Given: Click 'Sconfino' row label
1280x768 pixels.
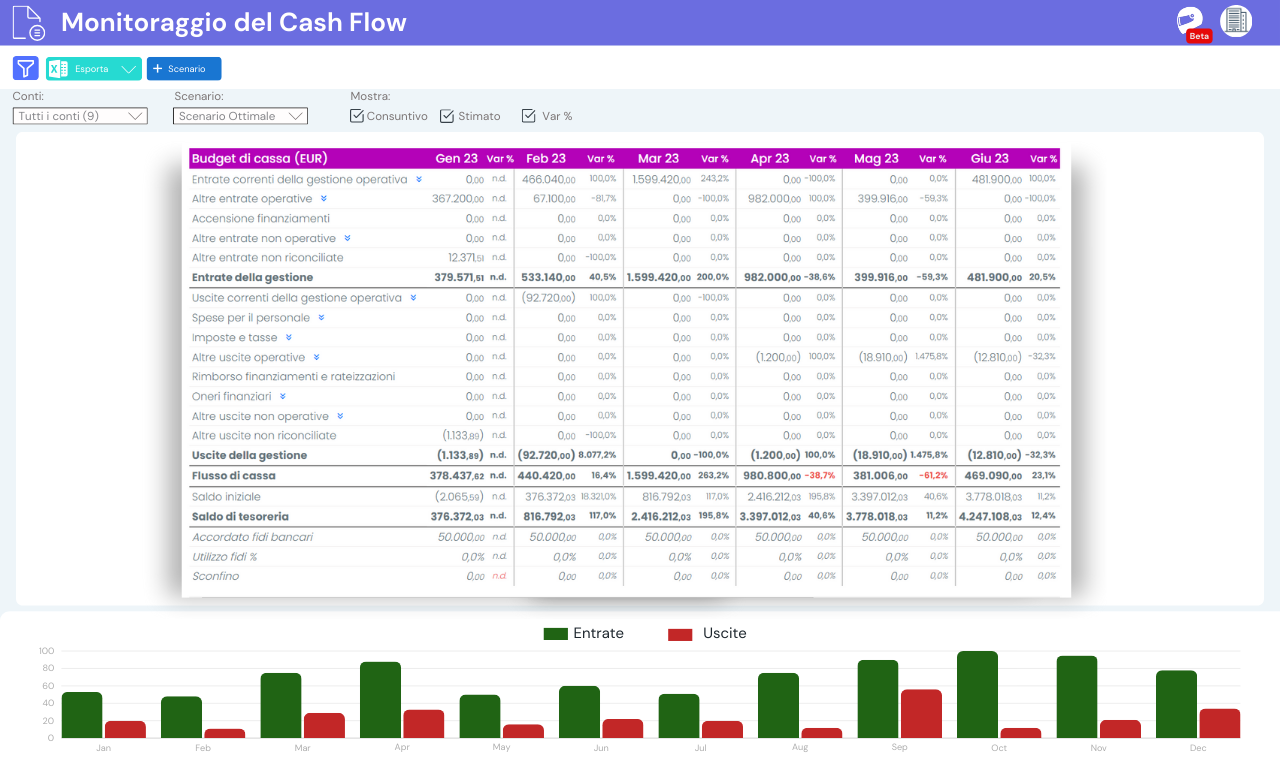Looking at the screenshot, I should 215,576.
